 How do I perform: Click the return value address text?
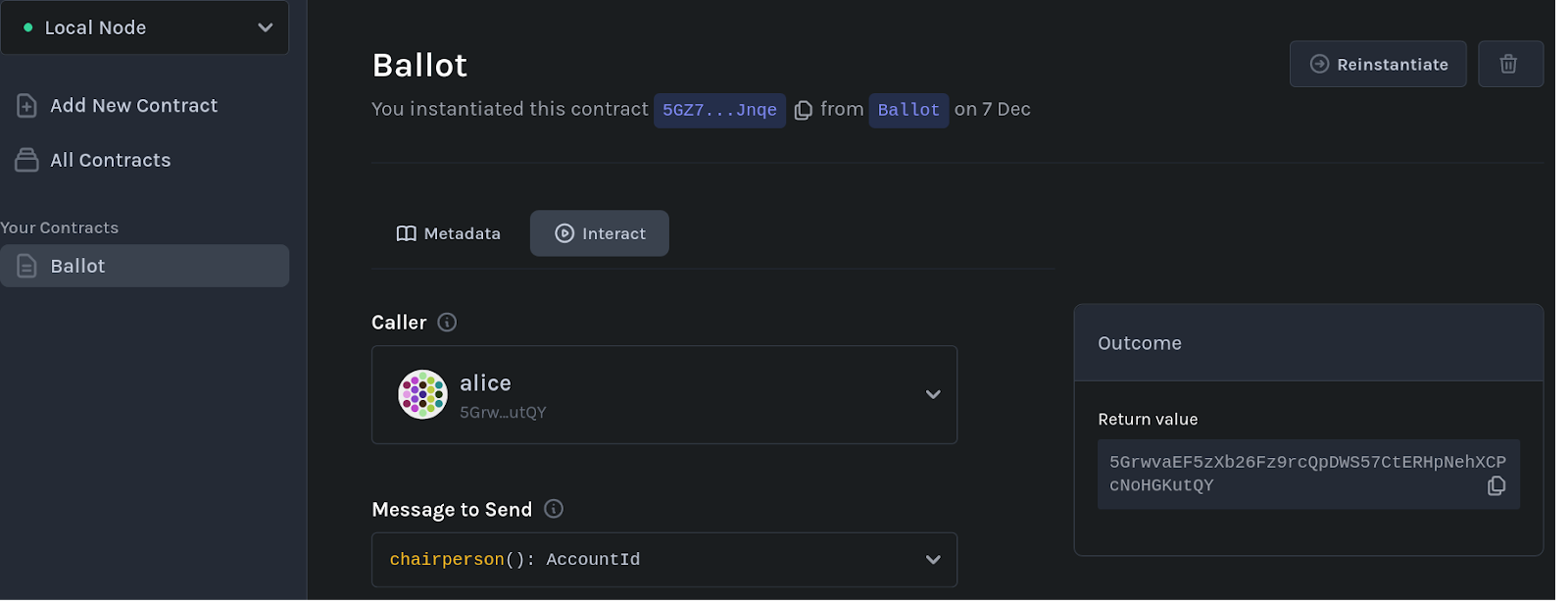(x=1294, y=473)
